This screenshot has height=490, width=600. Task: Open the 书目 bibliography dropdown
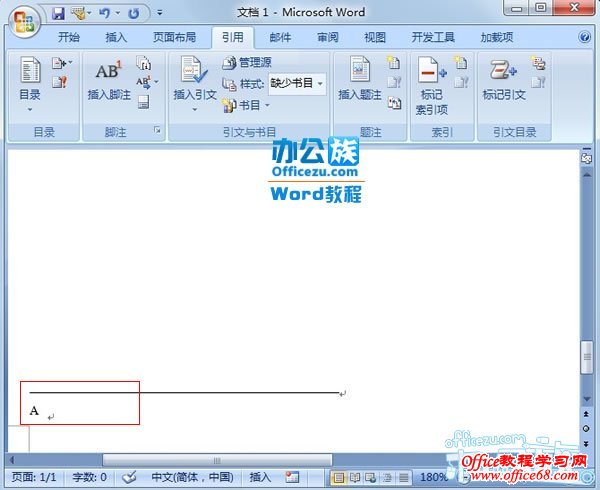[246, 105]
